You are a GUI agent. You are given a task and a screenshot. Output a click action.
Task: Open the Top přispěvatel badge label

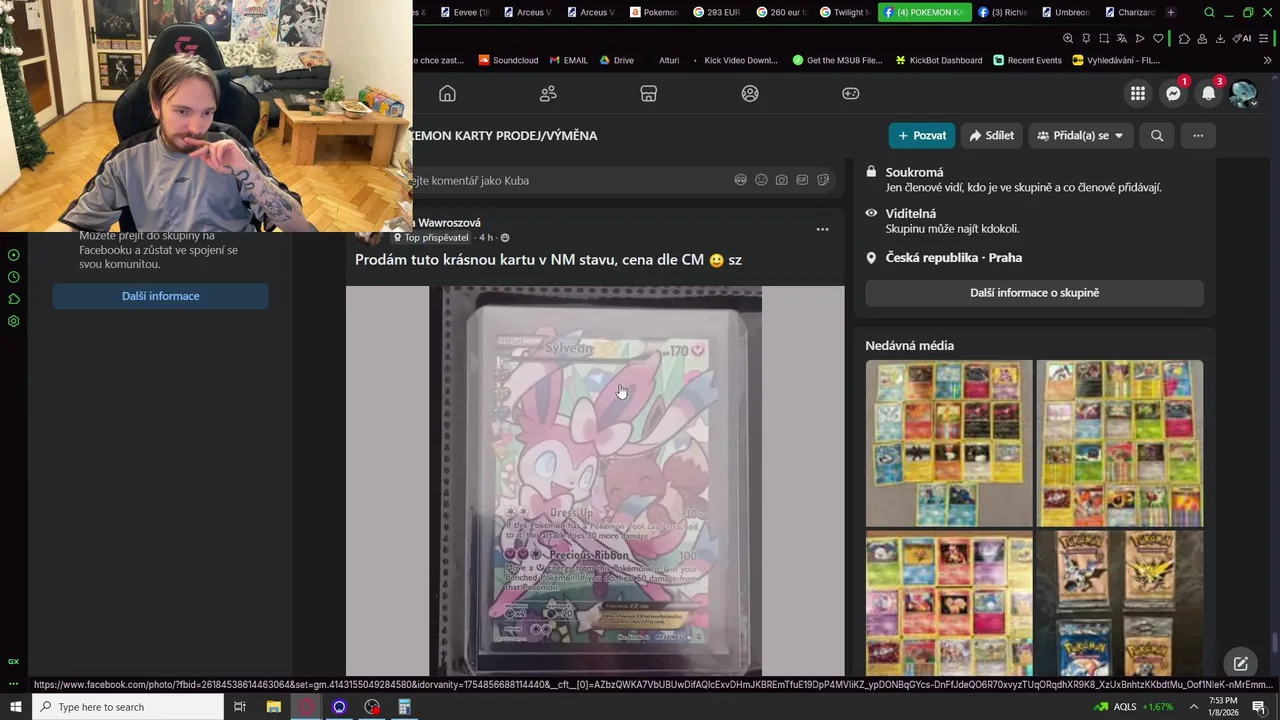tap(431, 238)
